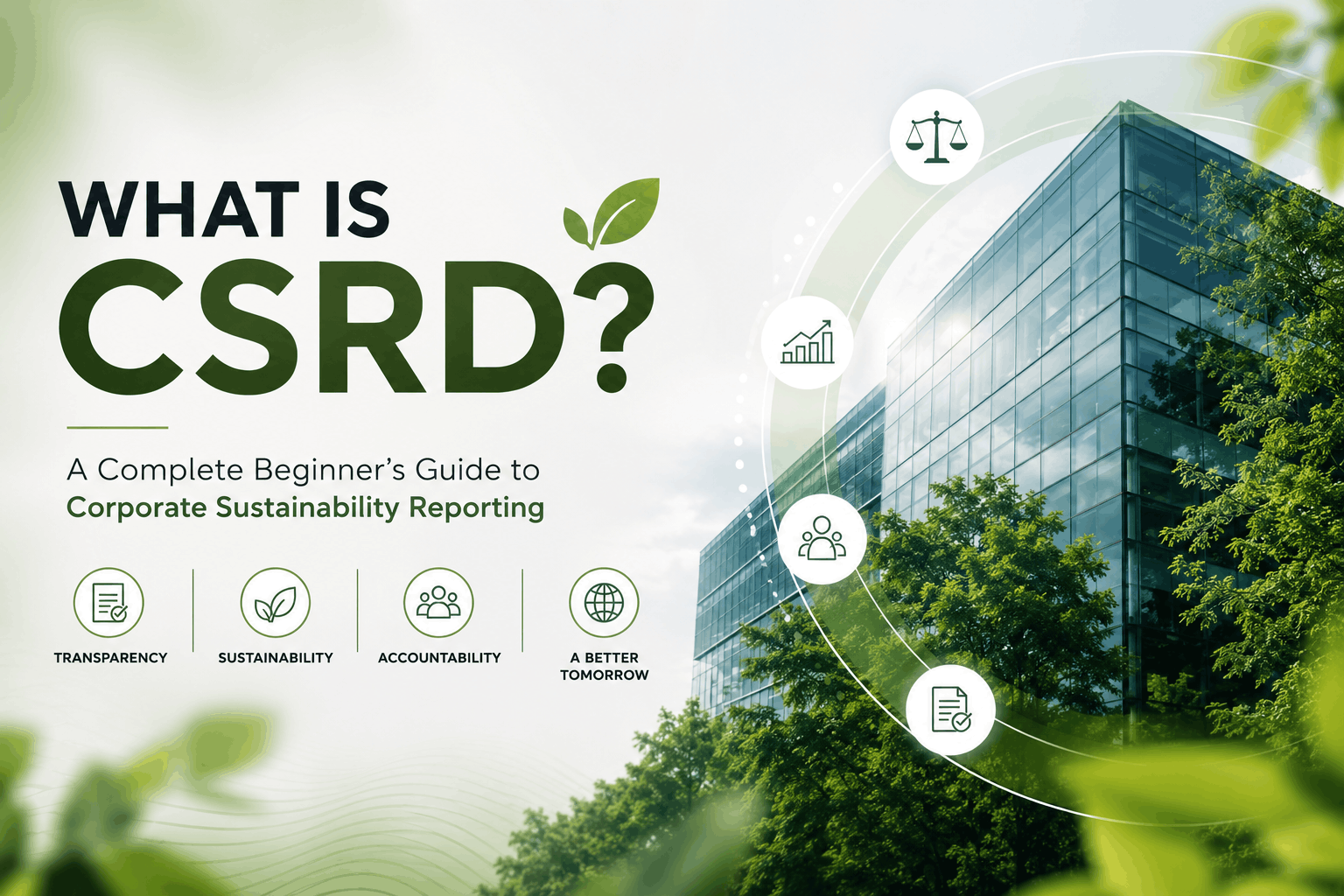
Task: Click "Corporate Sustainability Reporting" text
Action: click(305, 507)
